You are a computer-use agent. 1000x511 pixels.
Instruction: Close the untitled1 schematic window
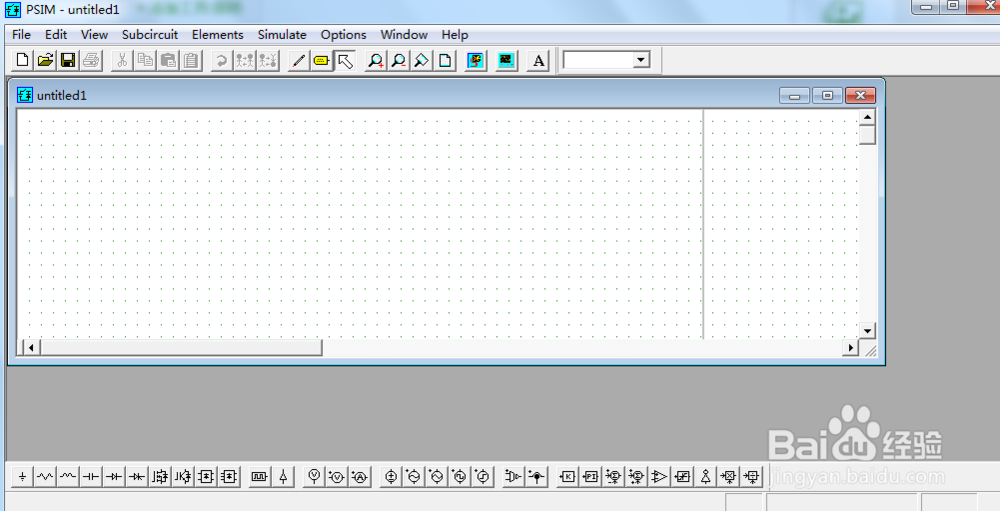[x=860, y=96]
